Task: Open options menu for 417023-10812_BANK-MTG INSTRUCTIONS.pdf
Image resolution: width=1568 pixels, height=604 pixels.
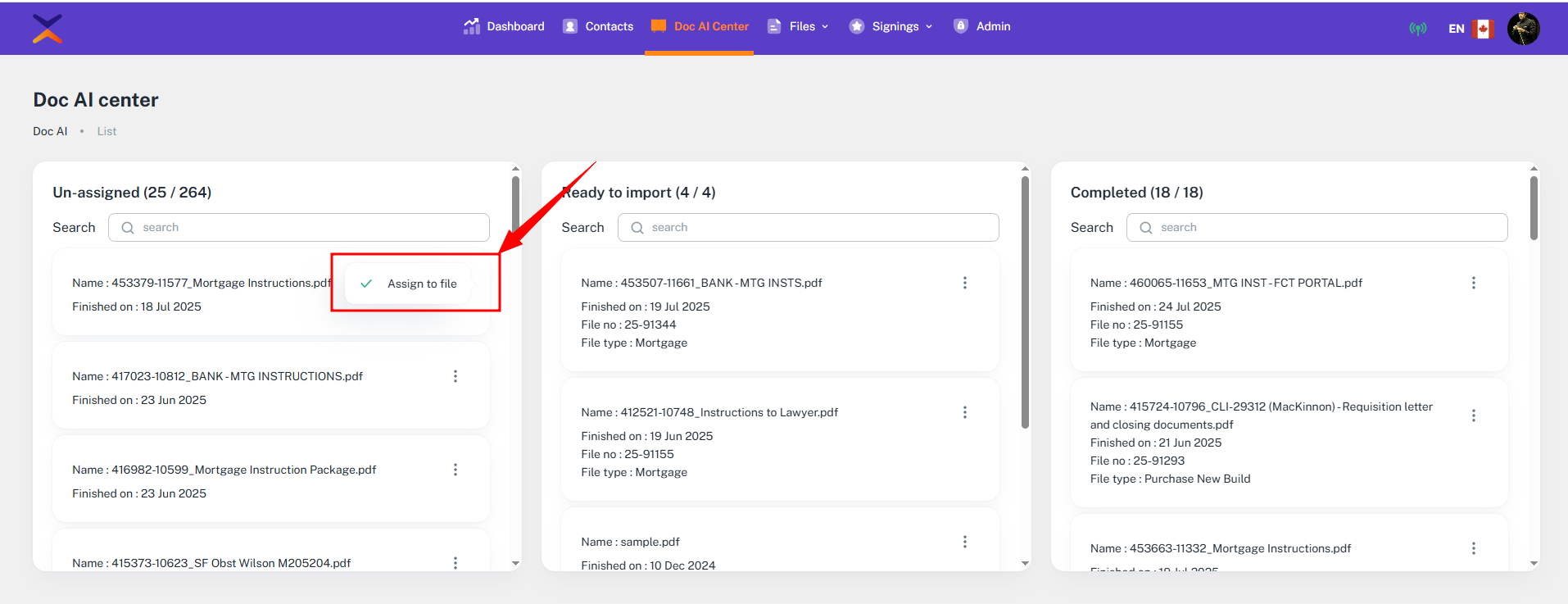Action: (455, 376)
